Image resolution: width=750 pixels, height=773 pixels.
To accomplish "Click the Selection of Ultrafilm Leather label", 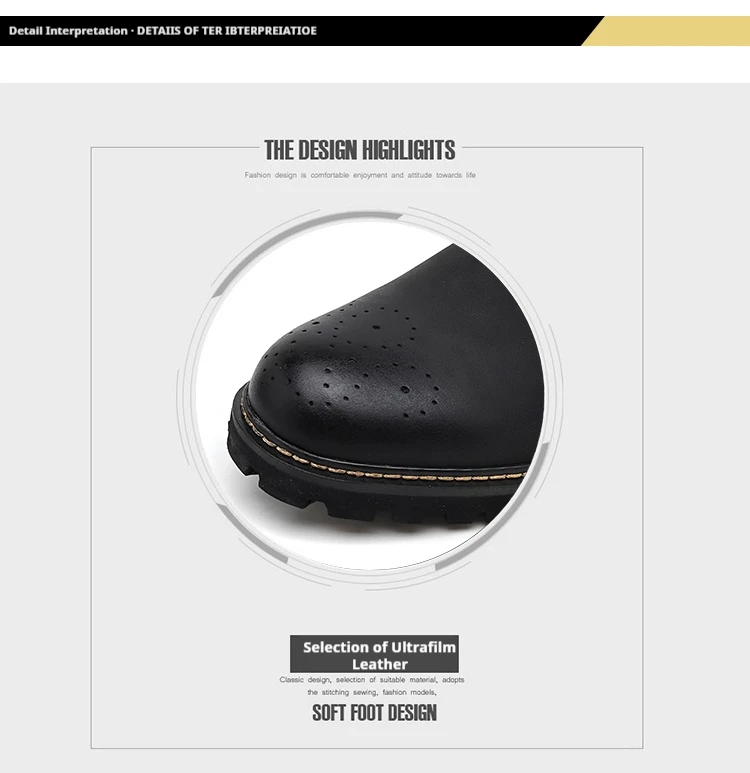I will tap(374, 654).
